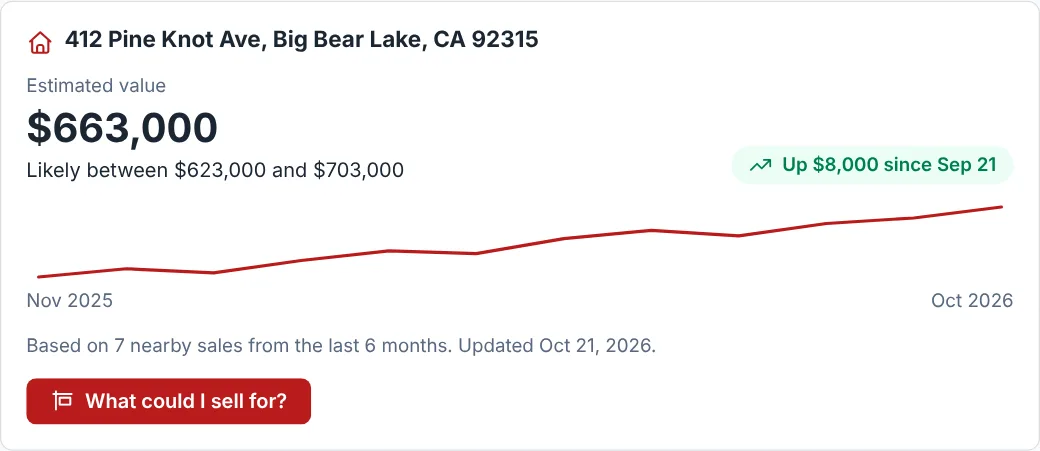The image size is (1040, 451).
Task: Click the 'Estimated value' label
Action: 96,86
